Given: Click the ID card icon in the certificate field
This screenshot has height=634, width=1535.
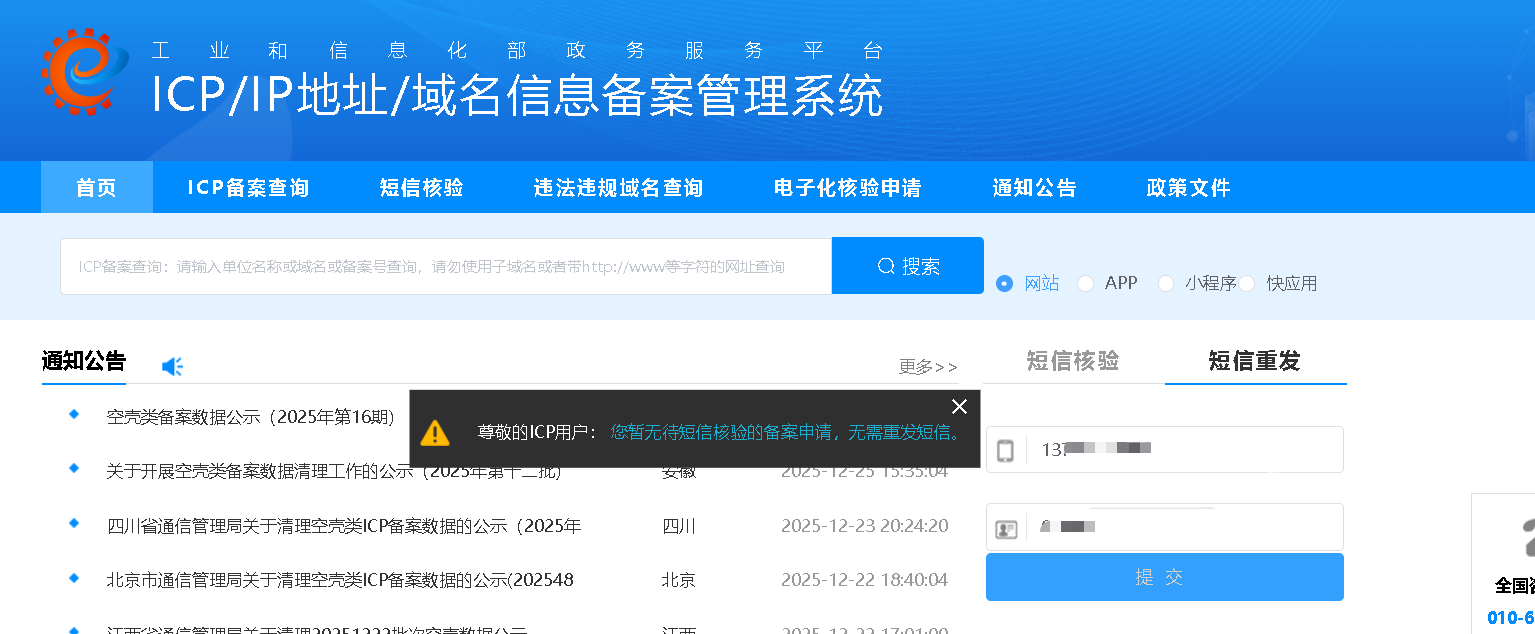Looking at the screenshot, I should click(1006, 528).
